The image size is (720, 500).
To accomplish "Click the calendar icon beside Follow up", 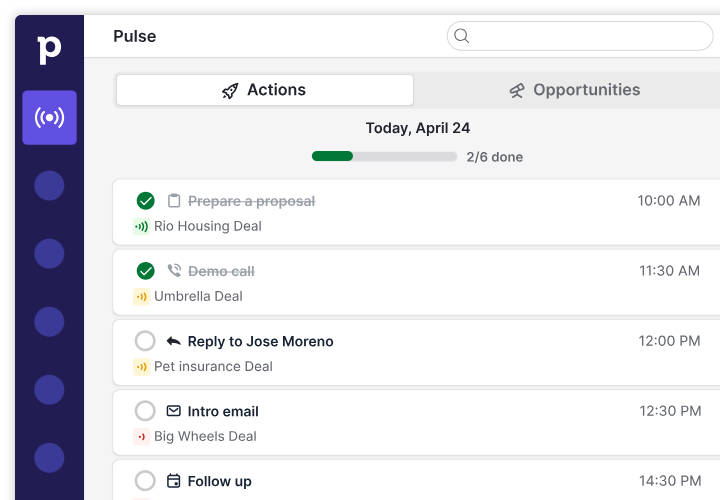I will pyautogui.click(x=174, y=481).
